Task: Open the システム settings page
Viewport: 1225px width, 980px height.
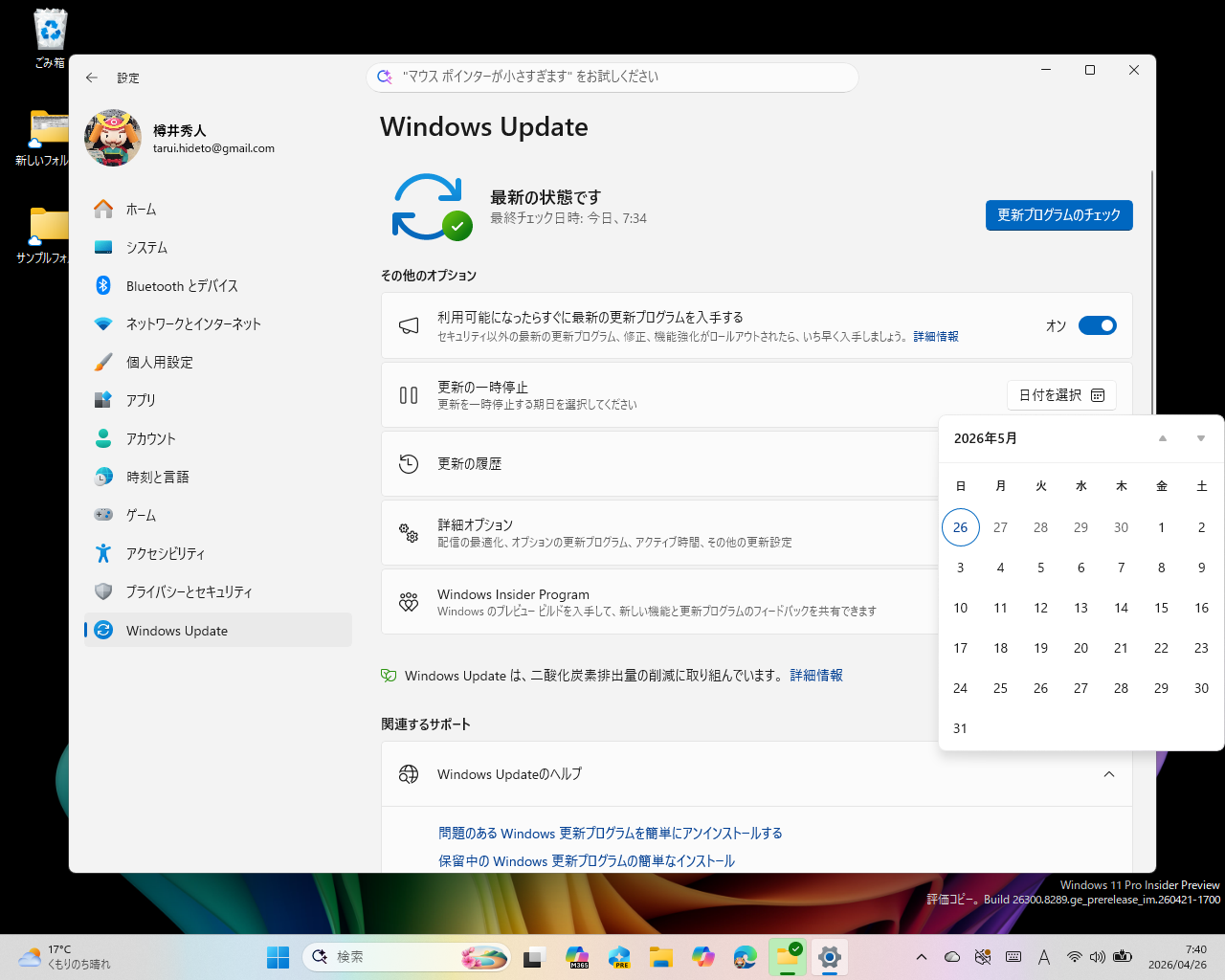Action: click(x=218, y=247)
